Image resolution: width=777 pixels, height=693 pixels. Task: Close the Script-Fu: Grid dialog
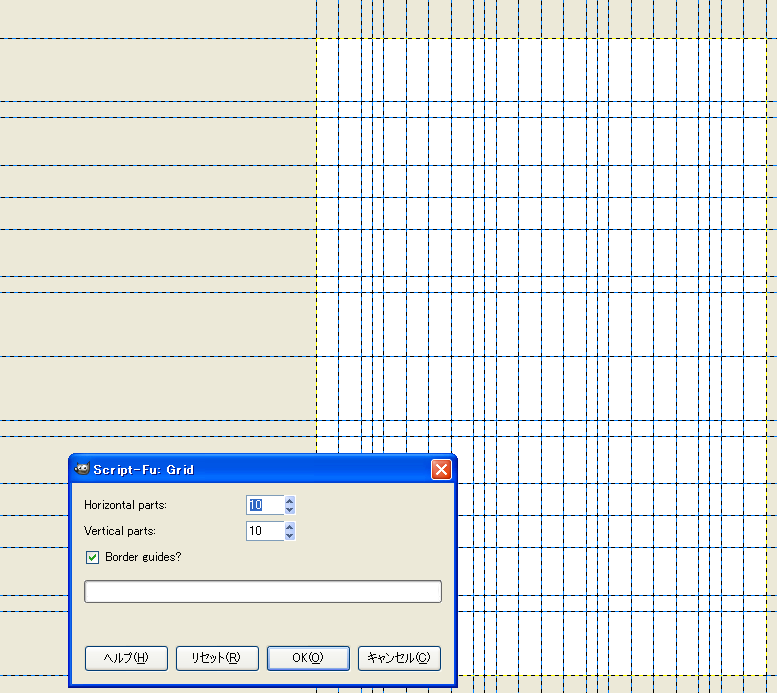[x=441, y=469]
